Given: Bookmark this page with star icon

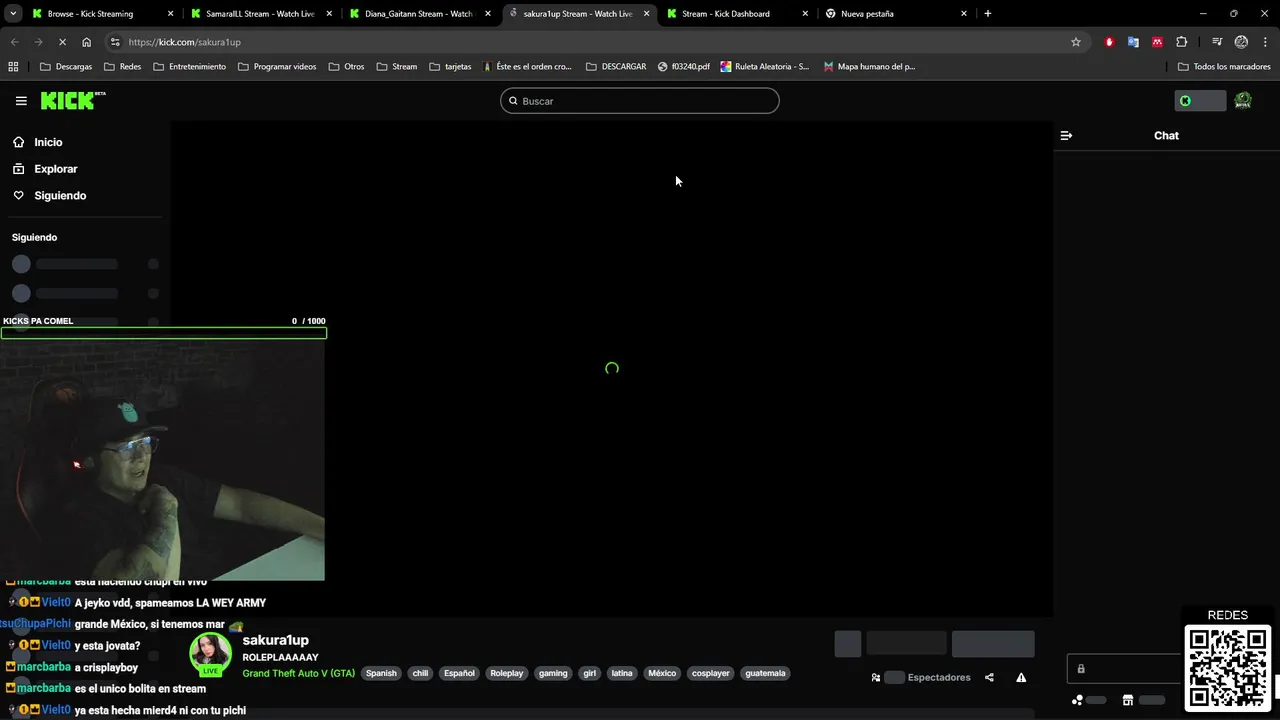Looking at the screenshot, I should point(1076,42).
